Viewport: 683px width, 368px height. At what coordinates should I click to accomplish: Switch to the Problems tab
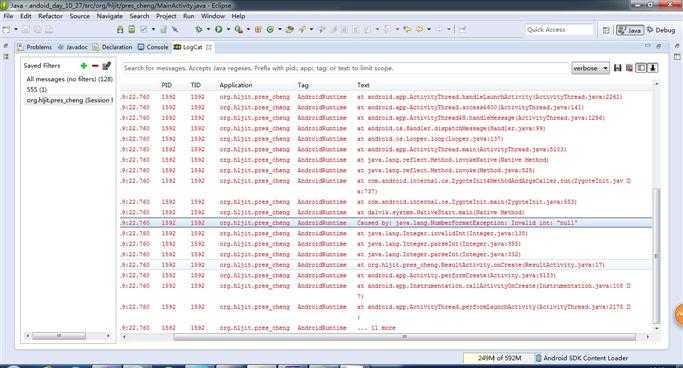pos(35,47)
